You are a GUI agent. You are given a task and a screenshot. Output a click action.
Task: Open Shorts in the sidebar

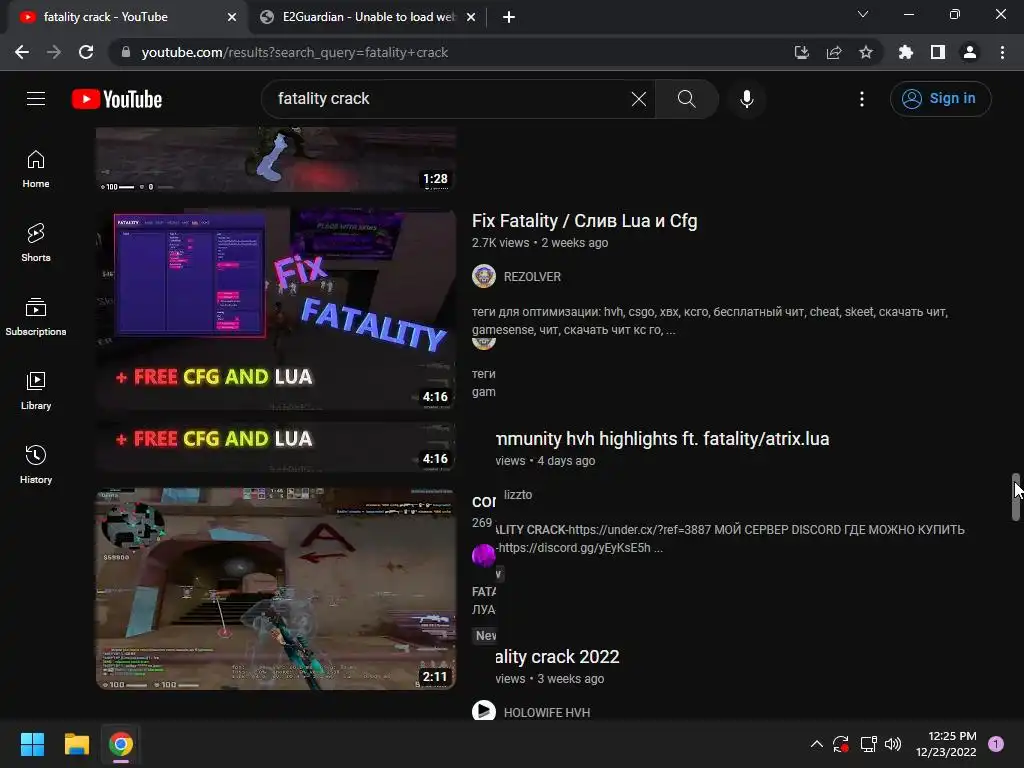[x=36, y=243]
